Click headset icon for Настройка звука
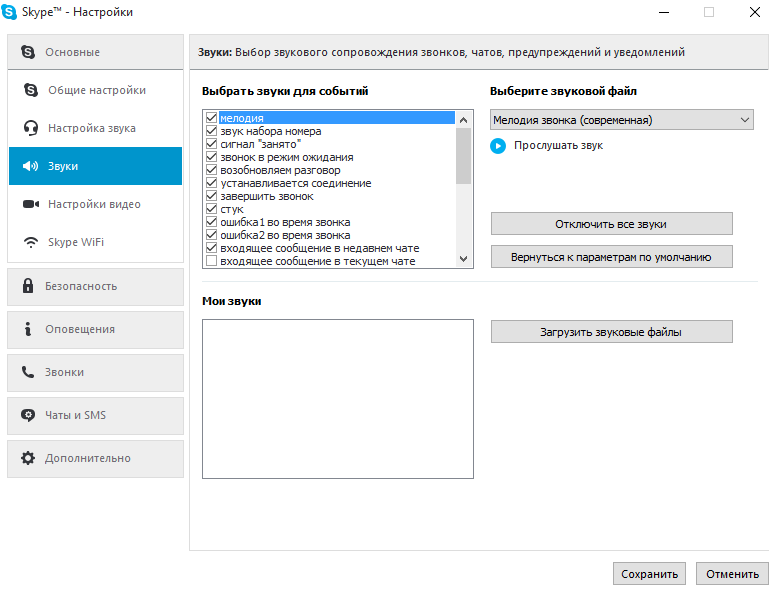This screenshot has height=595, width=777. click(31, 128)
